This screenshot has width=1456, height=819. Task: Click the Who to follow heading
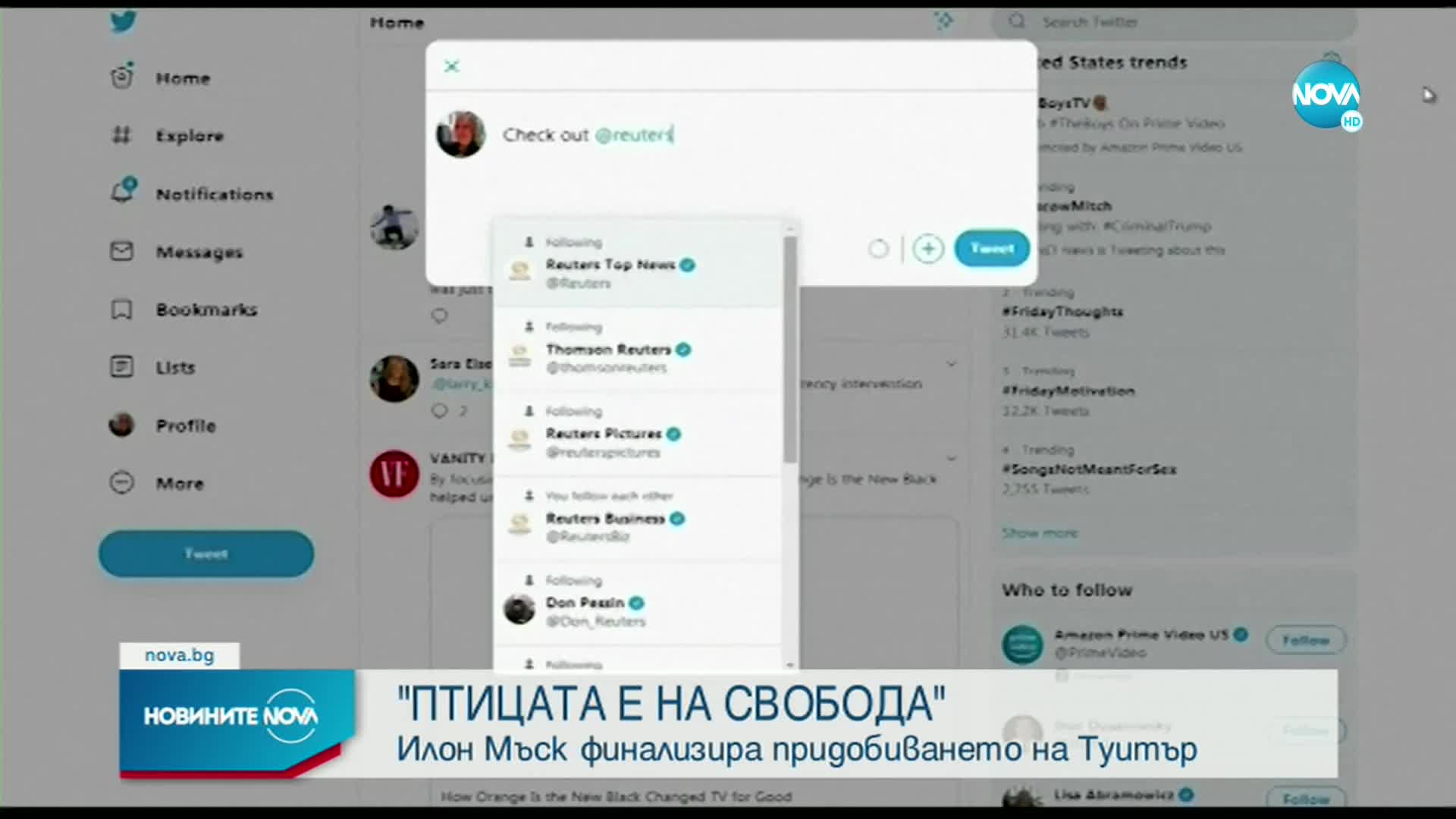pyautogui.click(x=1066, y=590)
